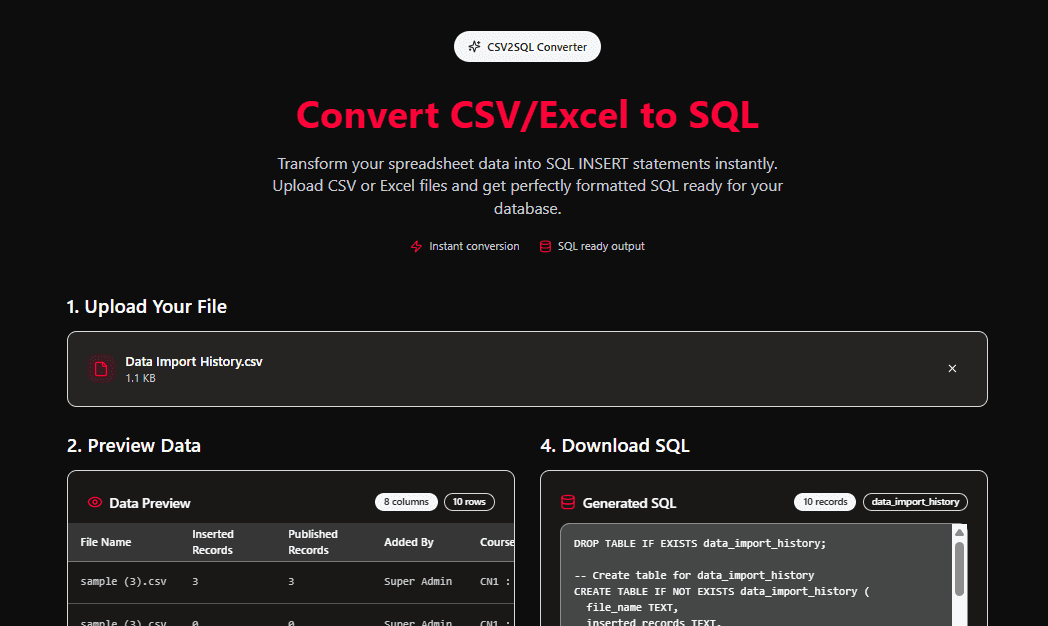This screenshot has height=626, width=1048.
Task: Click the scrollbar in the Generated SQL panel
Action: (961, 570)
